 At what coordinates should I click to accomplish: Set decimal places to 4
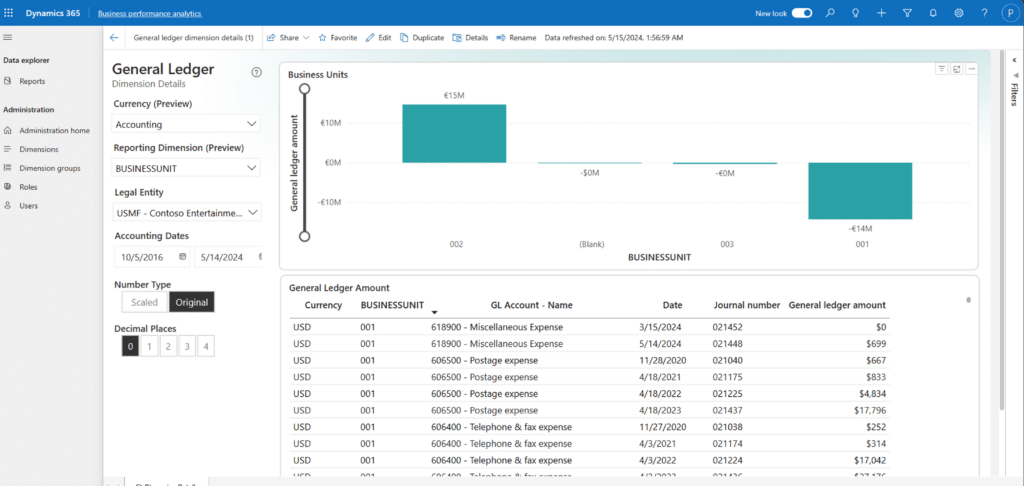click(206, 346)
